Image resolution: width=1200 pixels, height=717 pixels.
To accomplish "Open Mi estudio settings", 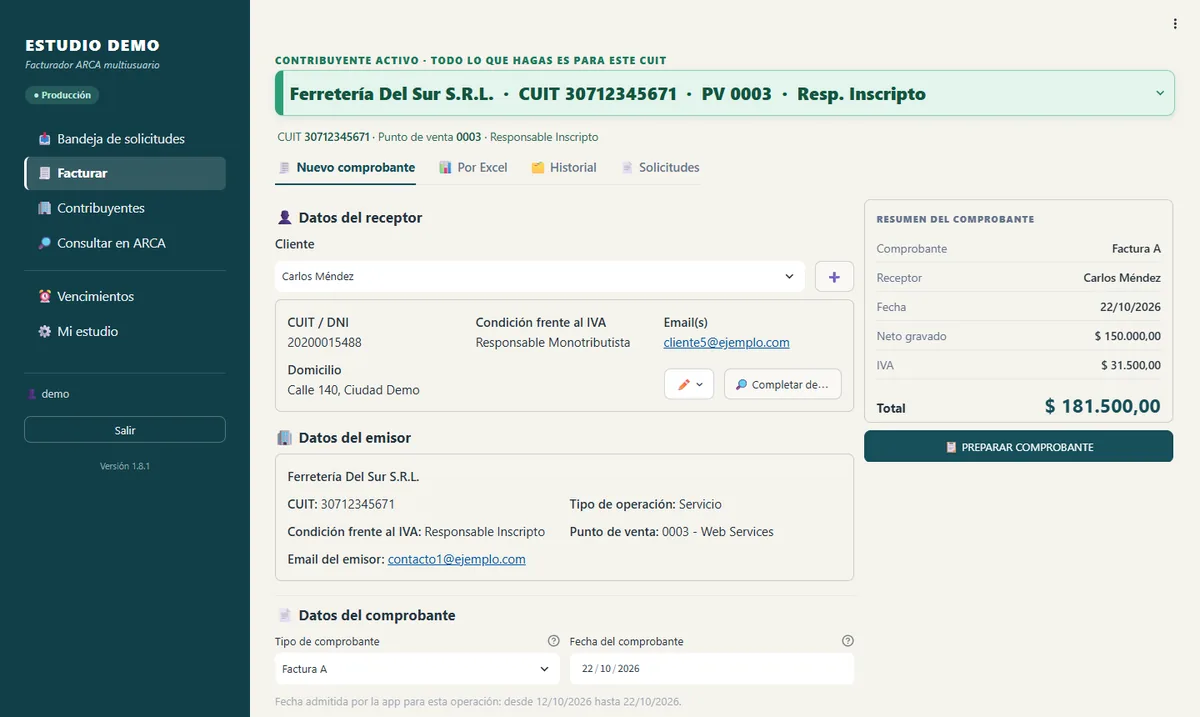I will (125, 331).
